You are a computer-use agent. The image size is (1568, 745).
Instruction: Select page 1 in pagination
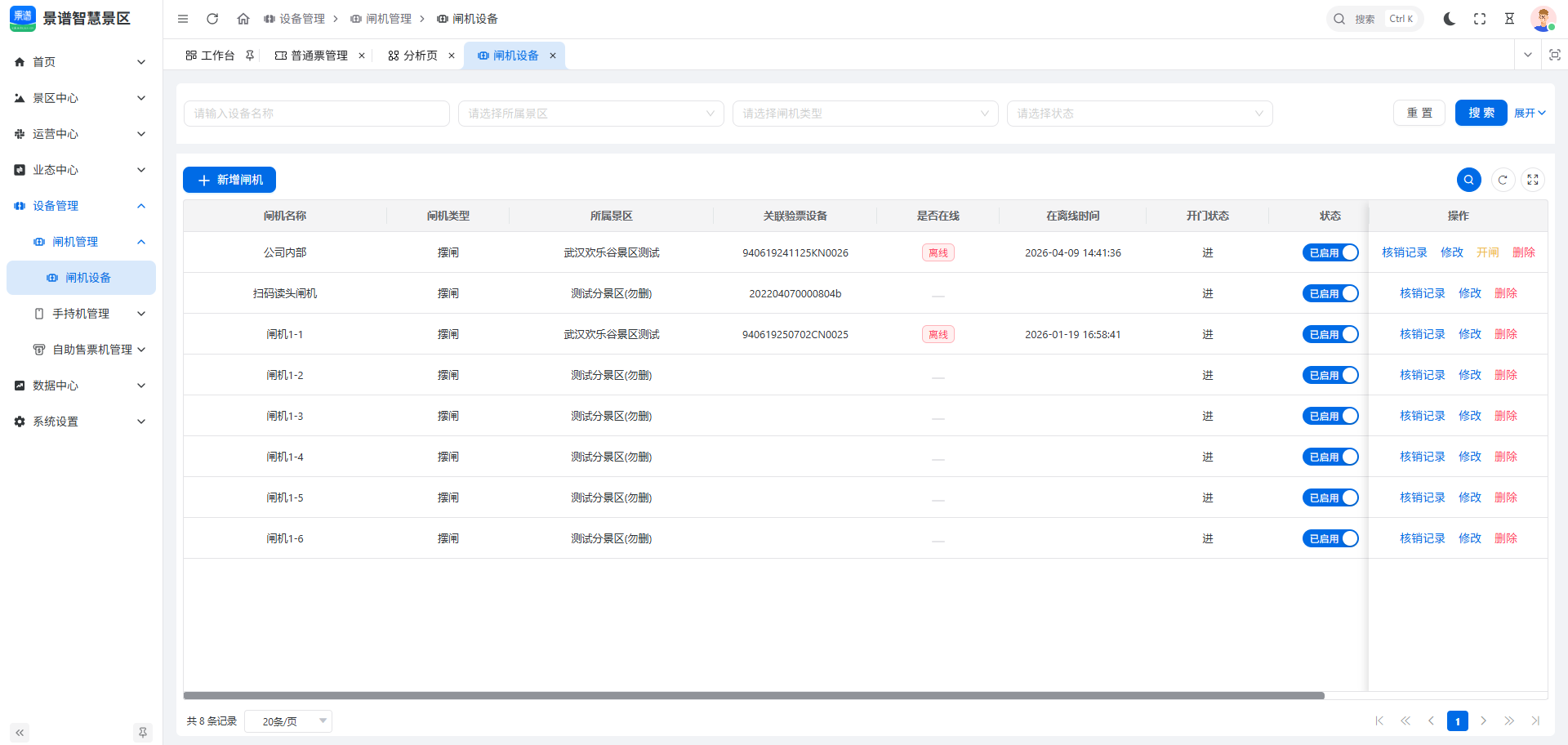tap(1458, 720)
